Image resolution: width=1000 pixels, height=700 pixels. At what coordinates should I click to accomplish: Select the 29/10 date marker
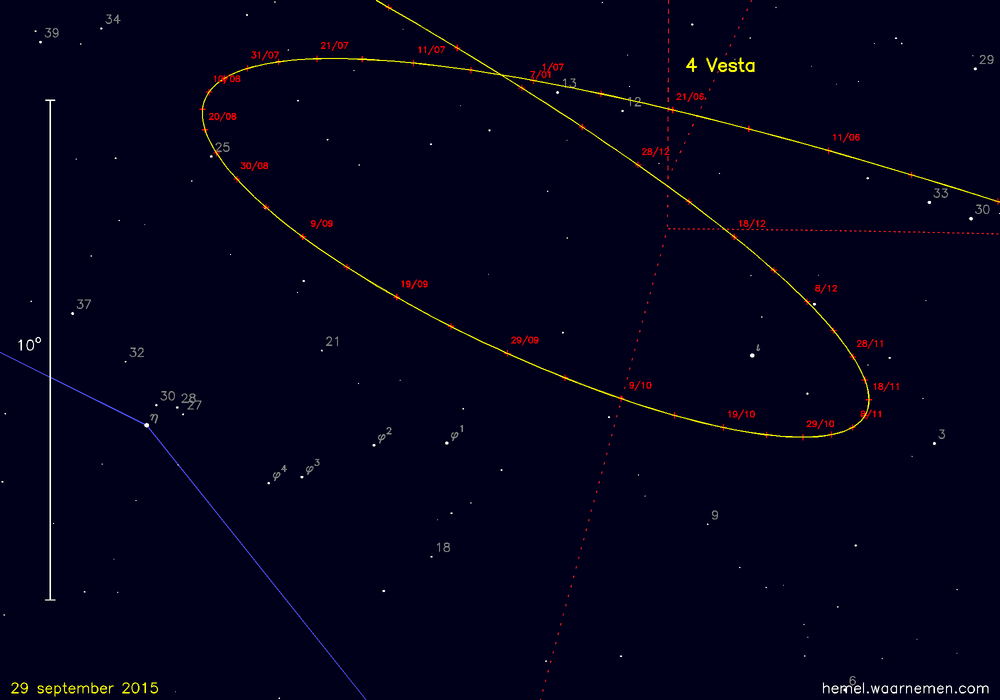tap(819, 425)
